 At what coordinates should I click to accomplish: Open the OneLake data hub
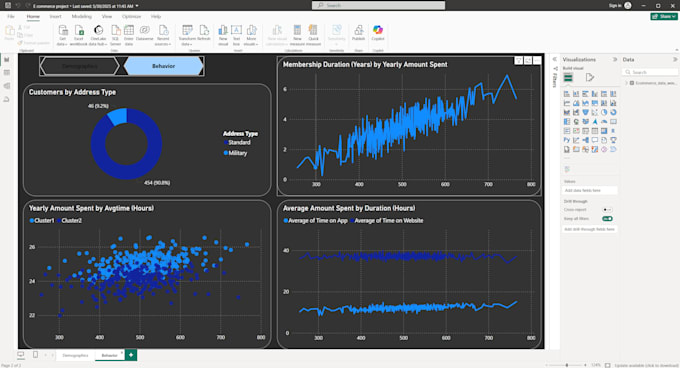click(98, 35)
